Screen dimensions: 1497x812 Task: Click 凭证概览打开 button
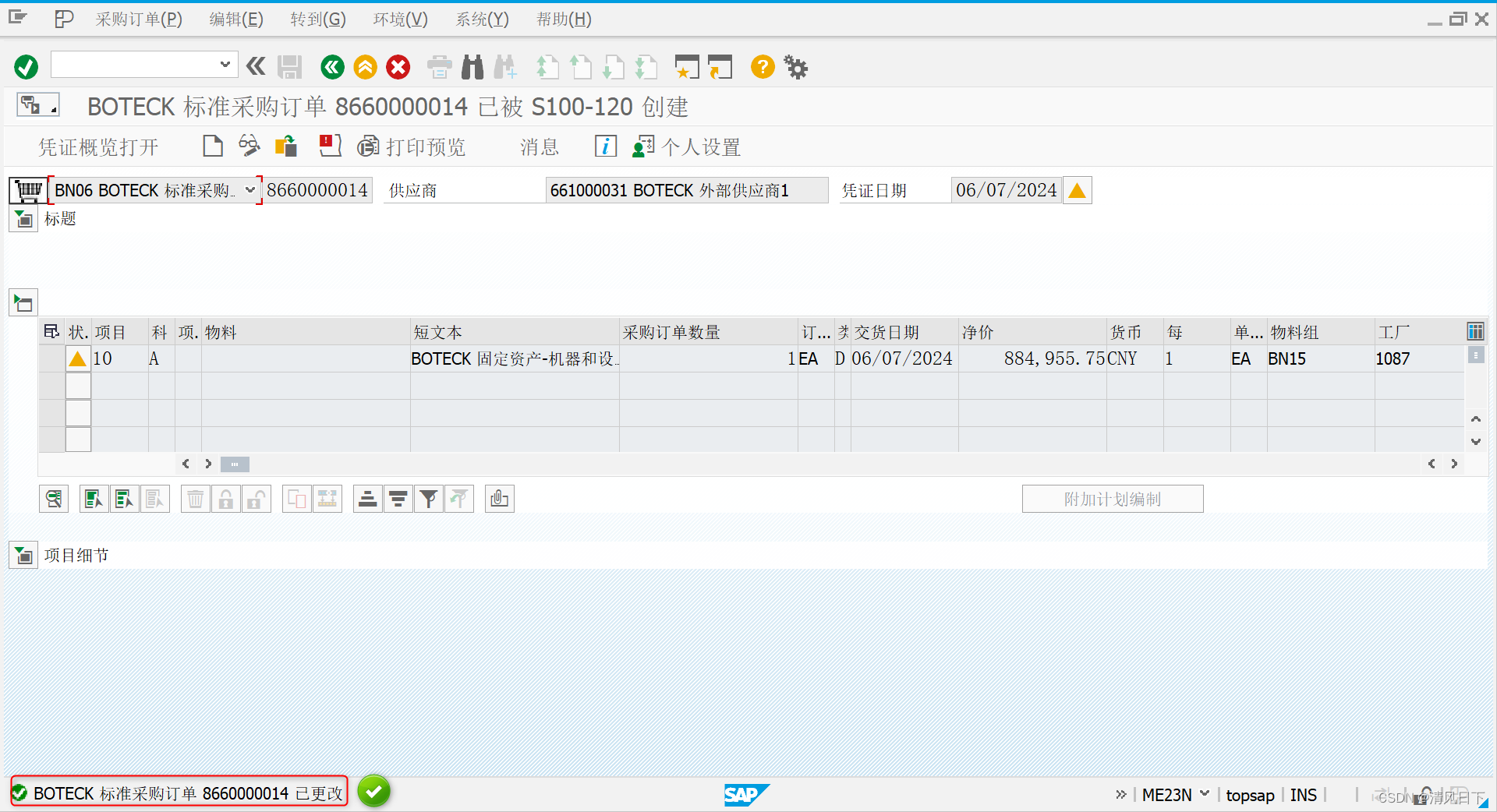point(99,147)
